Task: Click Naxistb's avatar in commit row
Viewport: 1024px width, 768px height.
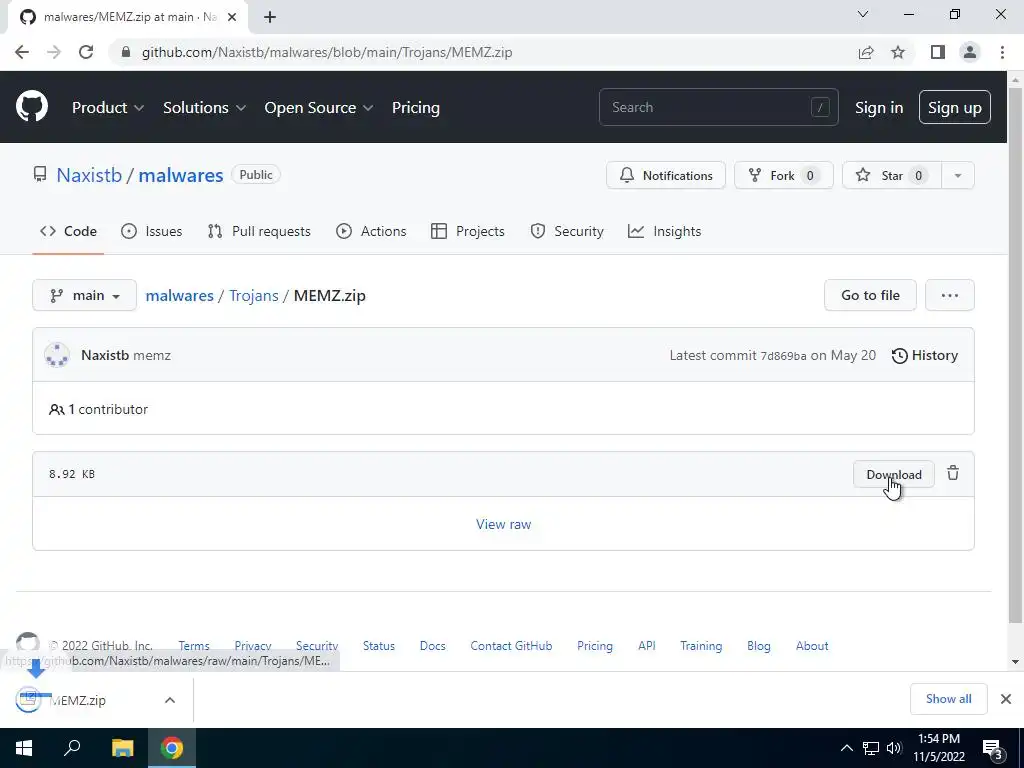Action: tap(57, 355)
